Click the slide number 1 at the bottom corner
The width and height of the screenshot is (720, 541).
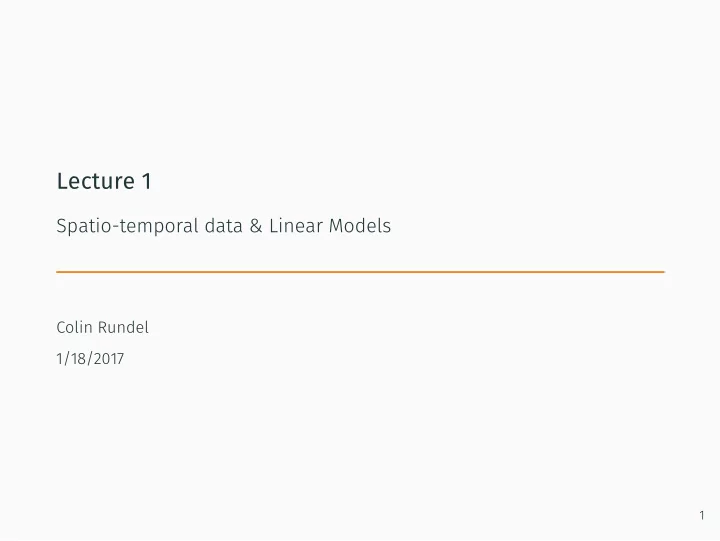tap(702, 515)
